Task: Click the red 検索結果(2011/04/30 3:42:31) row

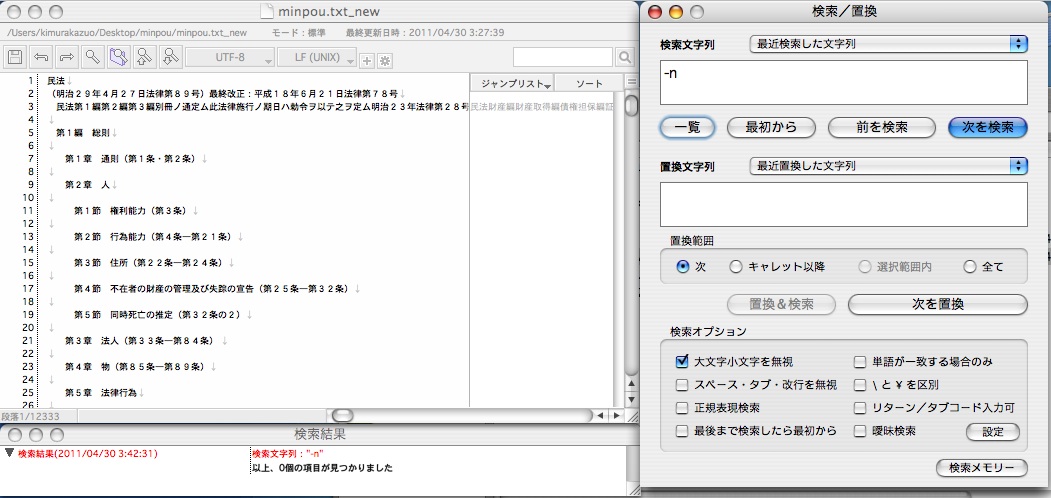Action: pyautogui.click(x=87, y=453)
